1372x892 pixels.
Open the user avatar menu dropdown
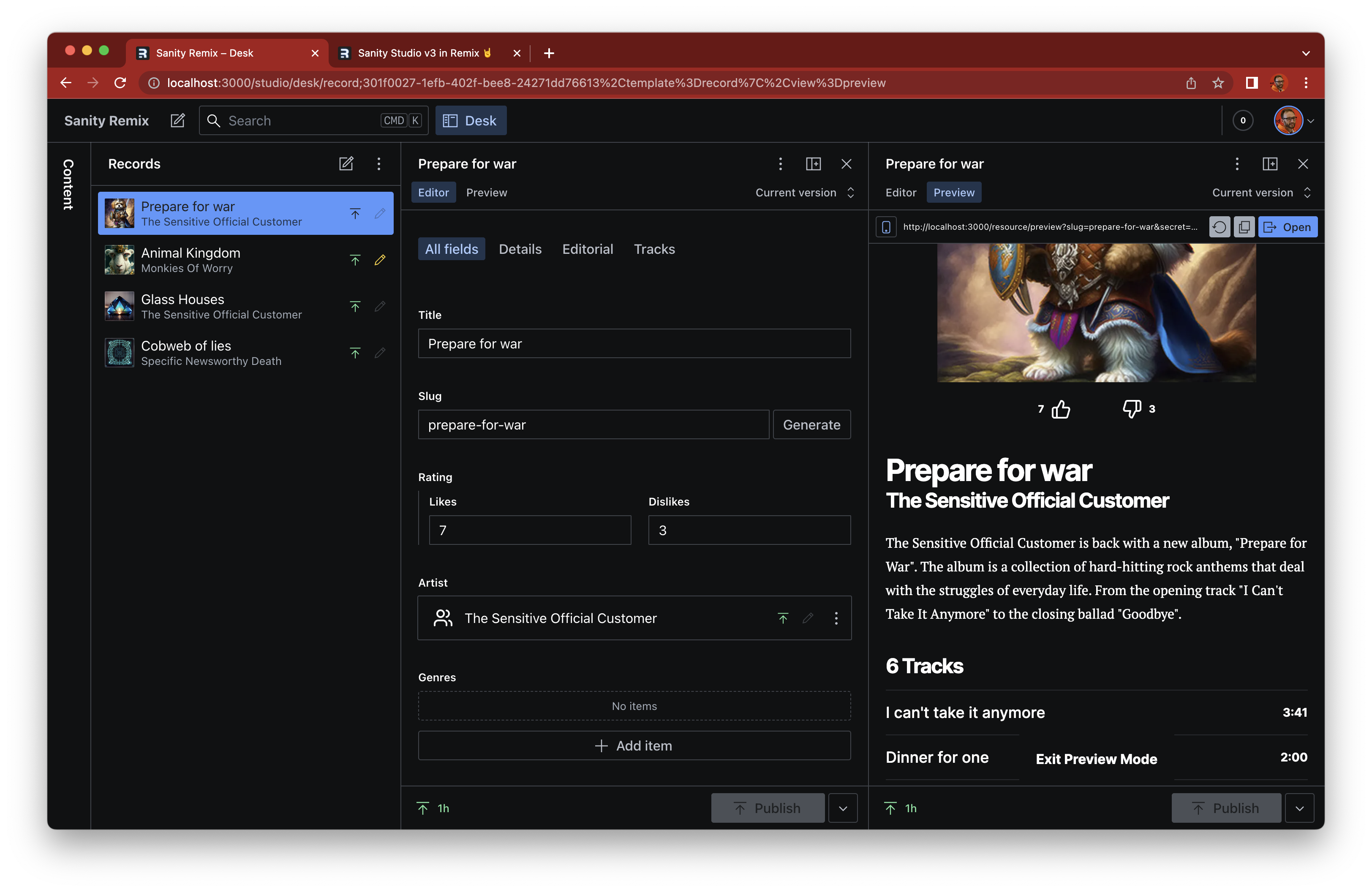[1294, 120]
